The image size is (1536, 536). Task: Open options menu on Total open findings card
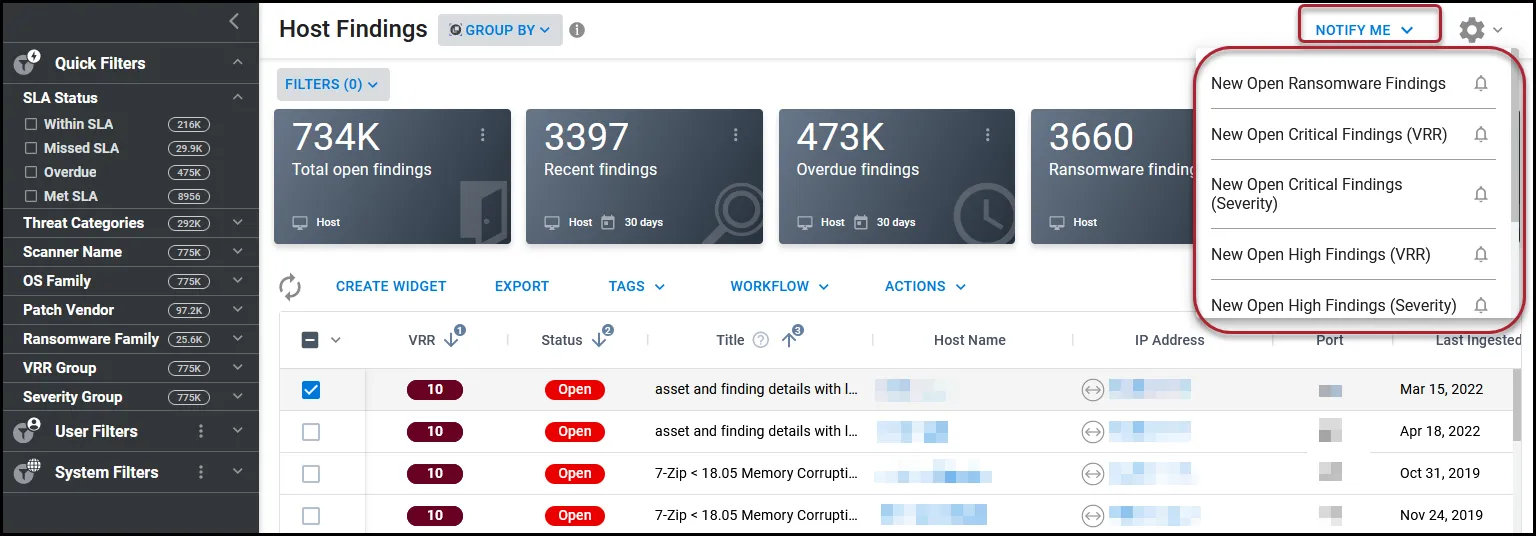[x=483, y=135]
